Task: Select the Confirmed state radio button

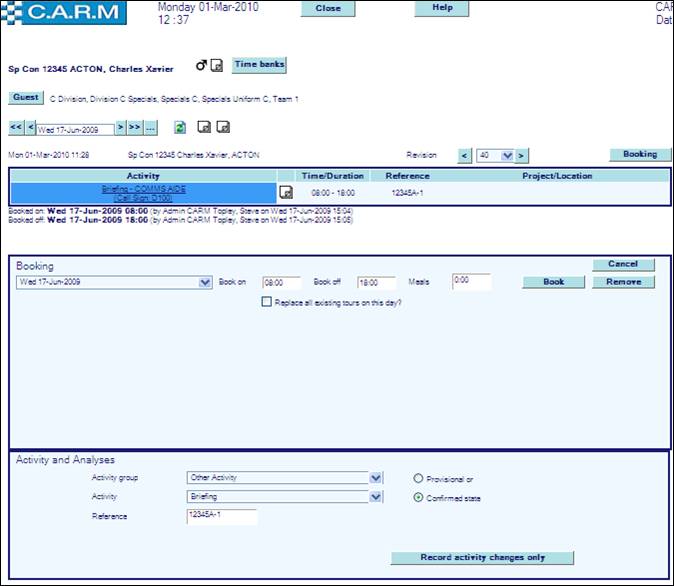Action: [x=418, y=497]
